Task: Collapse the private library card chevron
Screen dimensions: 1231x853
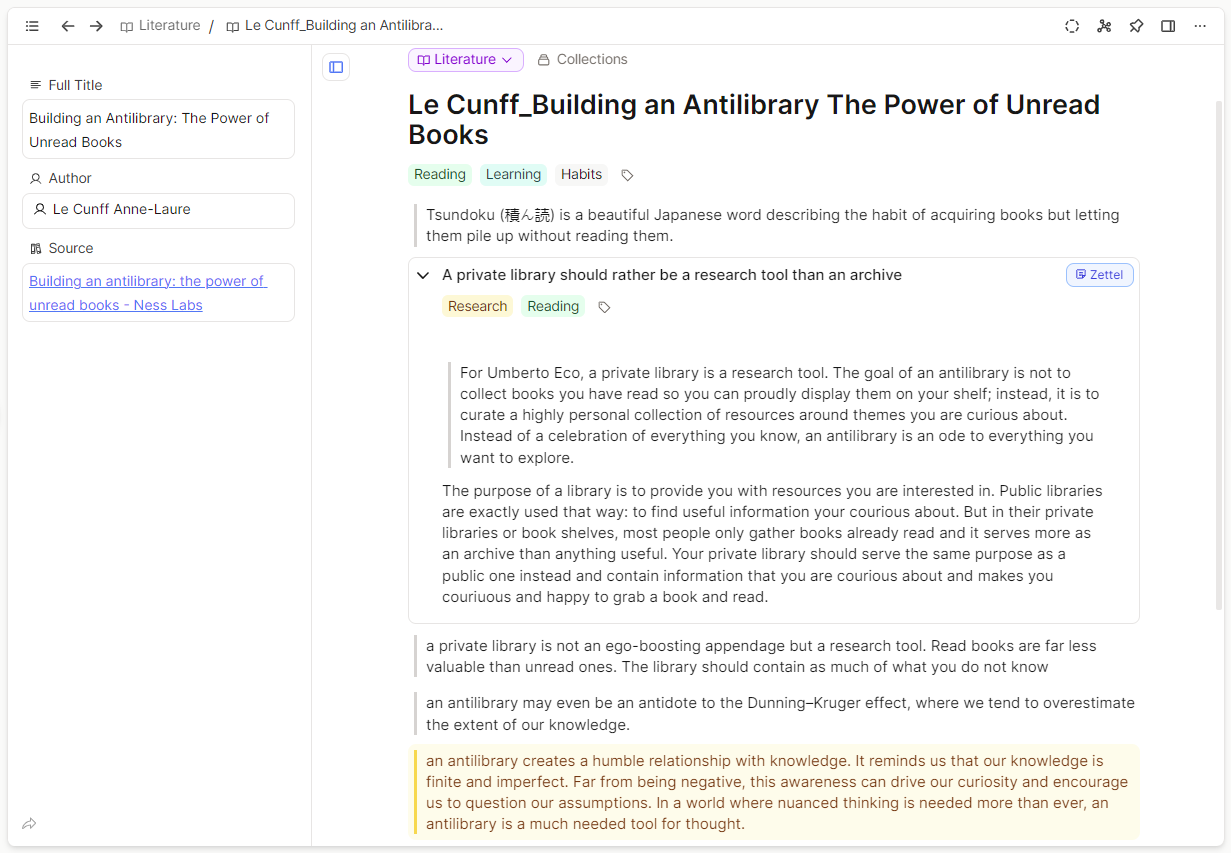Action: pyautogui.click(x=423, y=275)
